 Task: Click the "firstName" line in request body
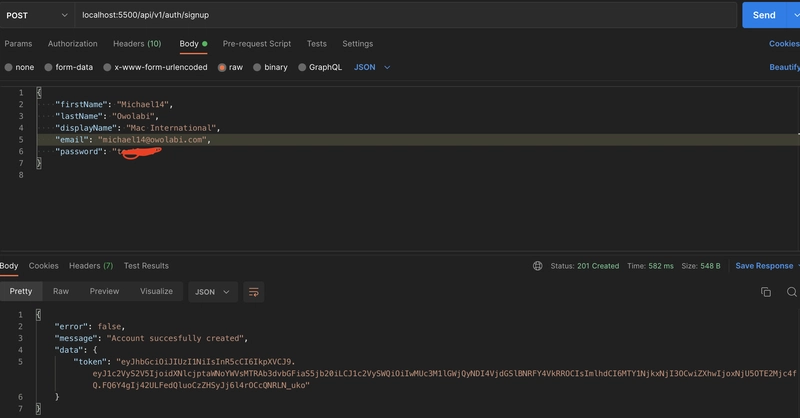114,105
